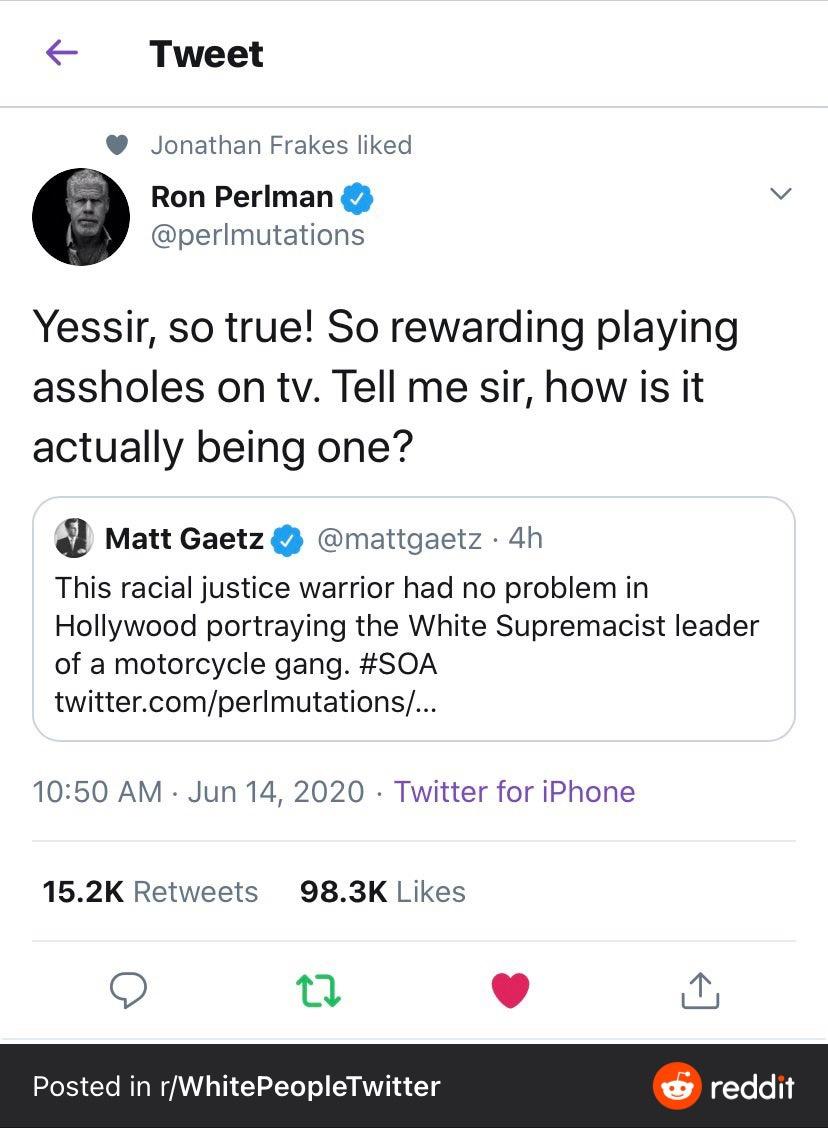This screenshot has width=828, height=1128.
Task: Open the share upload icon
Action: pyautogui.click(x=700, y=989)
